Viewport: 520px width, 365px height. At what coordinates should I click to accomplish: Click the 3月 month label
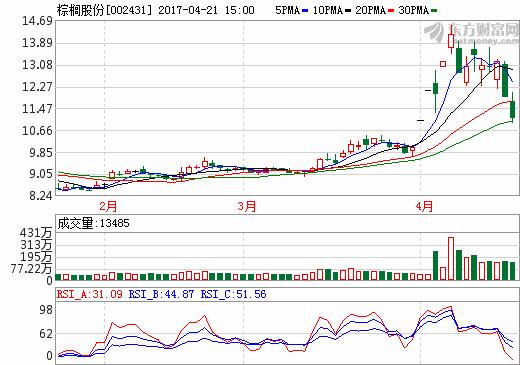pos(247,206)
